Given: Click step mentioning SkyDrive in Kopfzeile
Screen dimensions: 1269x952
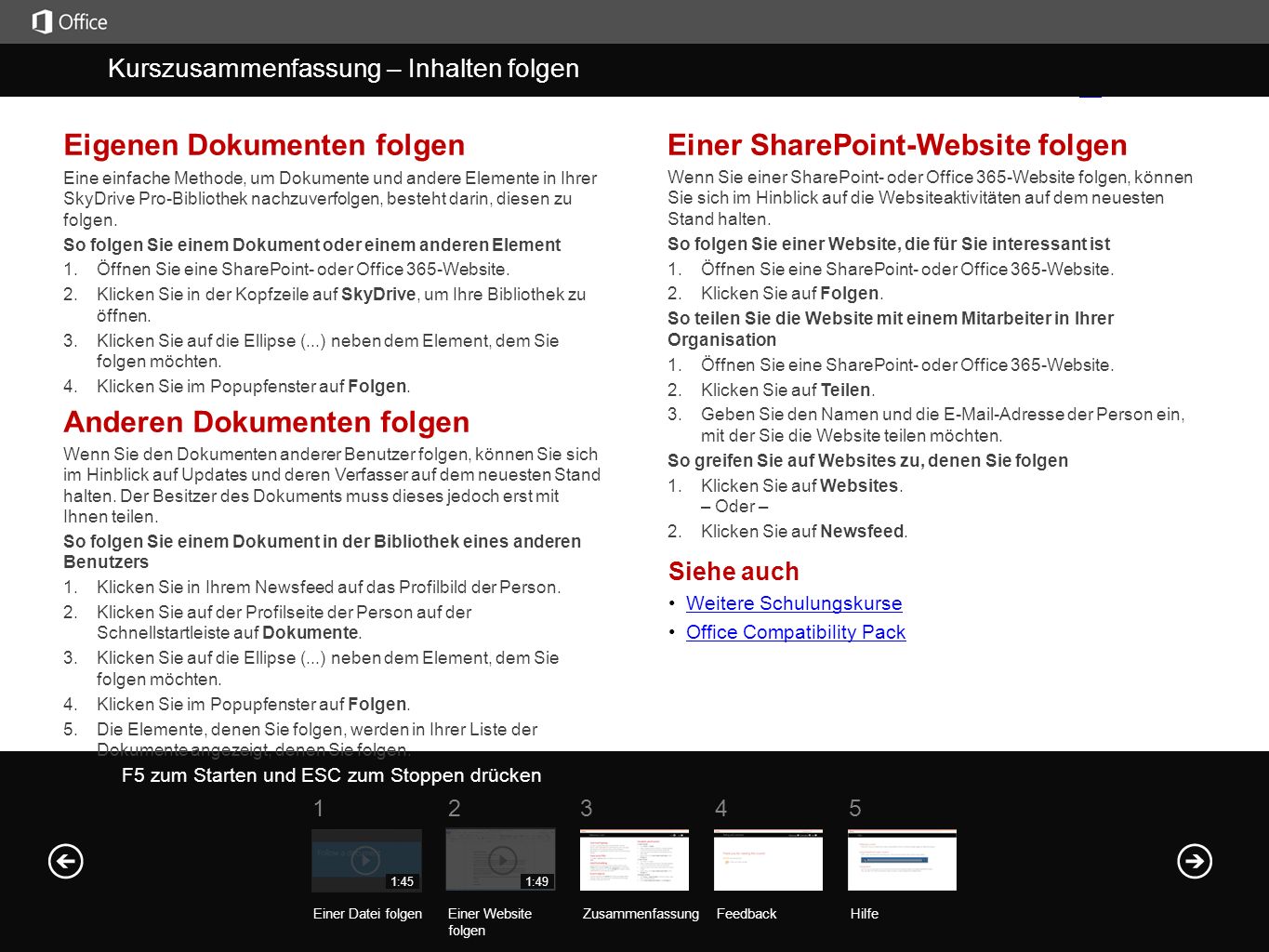Looking at the screenshot, I should pos(341,305).
